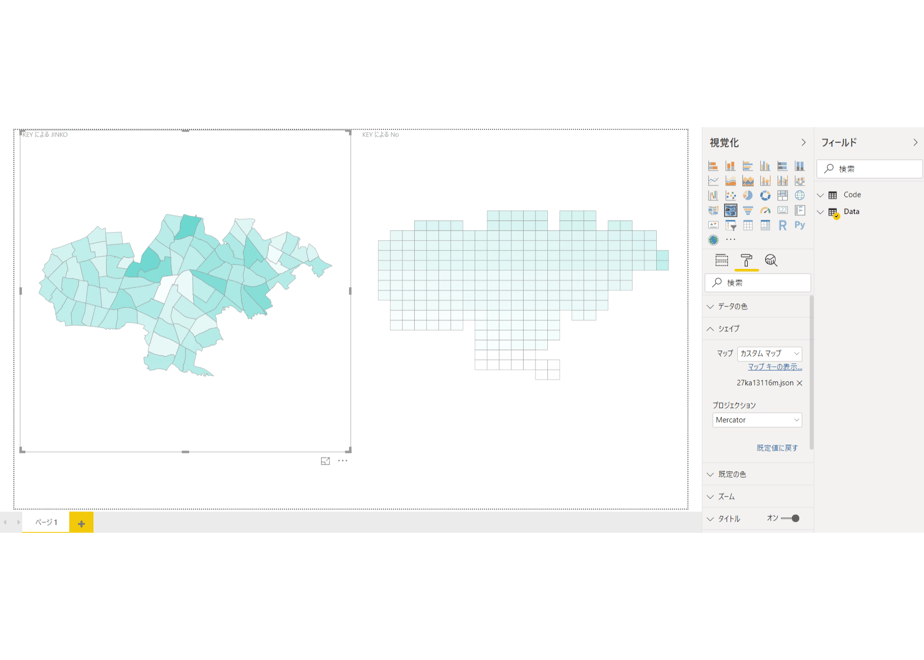This screenshot has height=660, width=924.
Task: Switch to the Fields well tab
Action: [721, 260]
